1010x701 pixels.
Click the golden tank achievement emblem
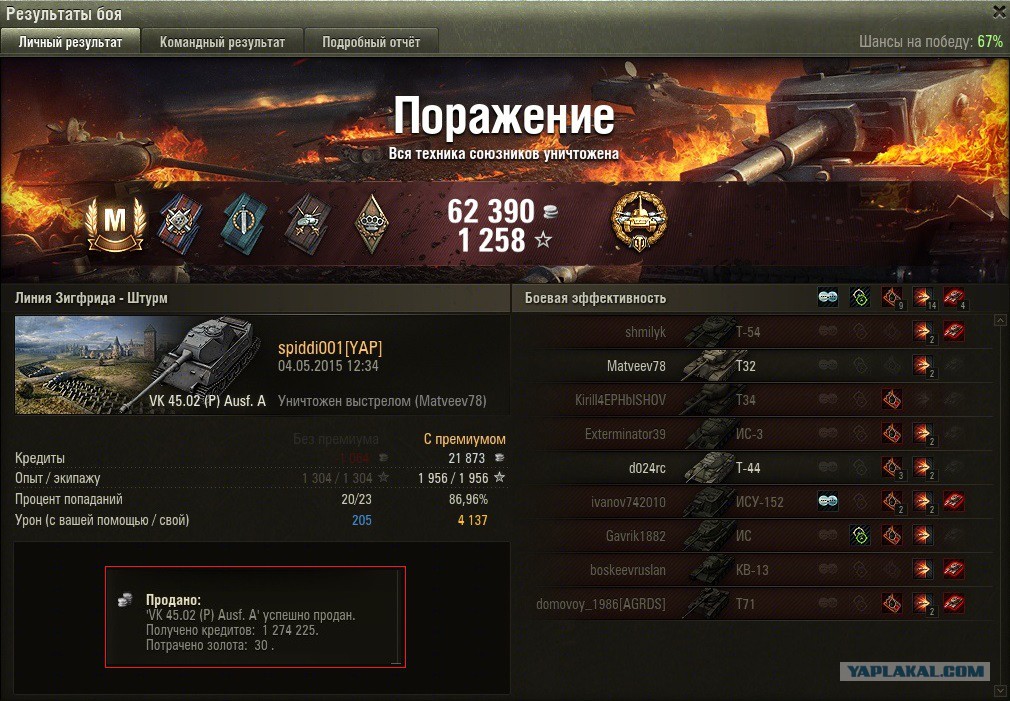[x=638, y=221]
